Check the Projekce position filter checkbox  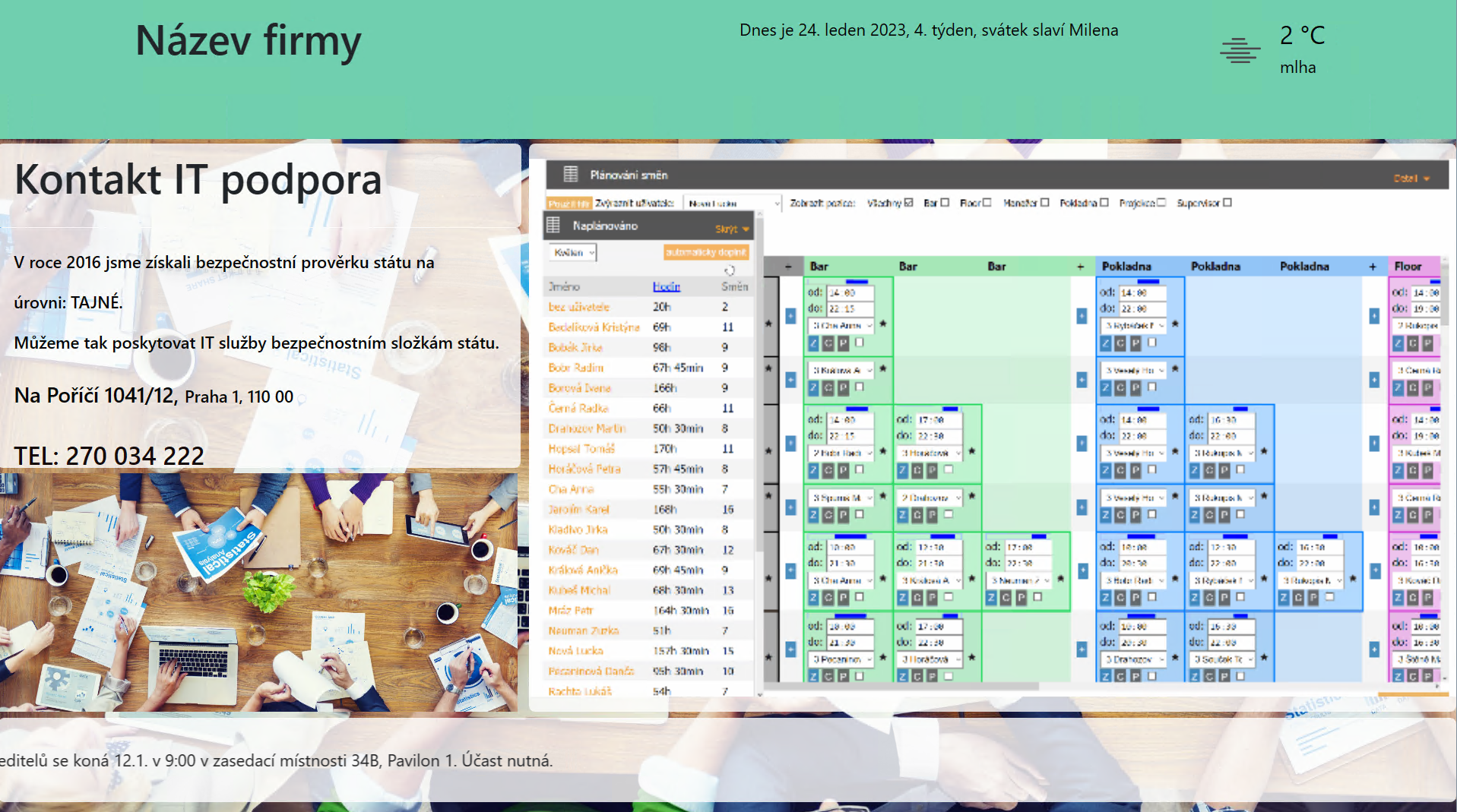coord(1161,203)
